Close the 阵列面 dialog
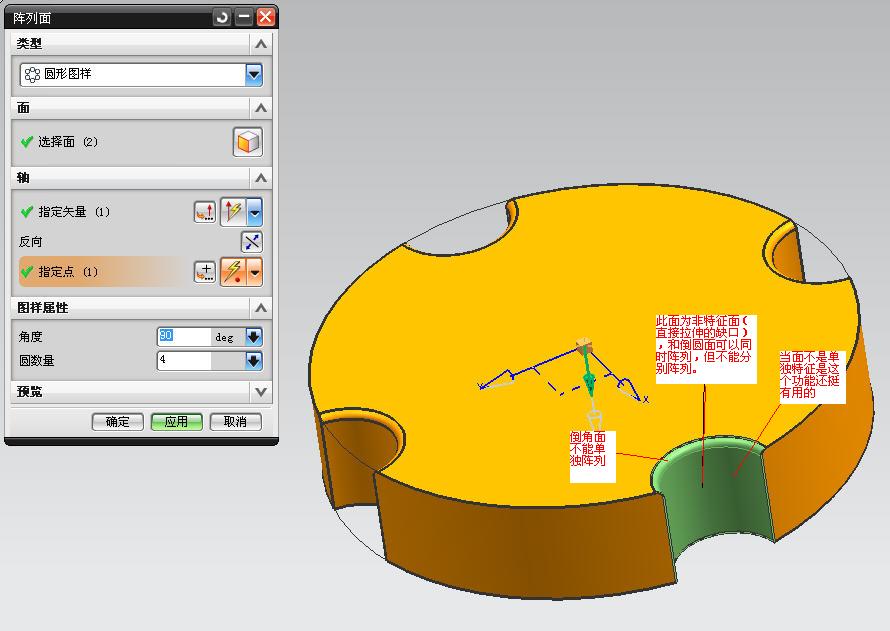 pyautogui.click(x=265, y=17)
